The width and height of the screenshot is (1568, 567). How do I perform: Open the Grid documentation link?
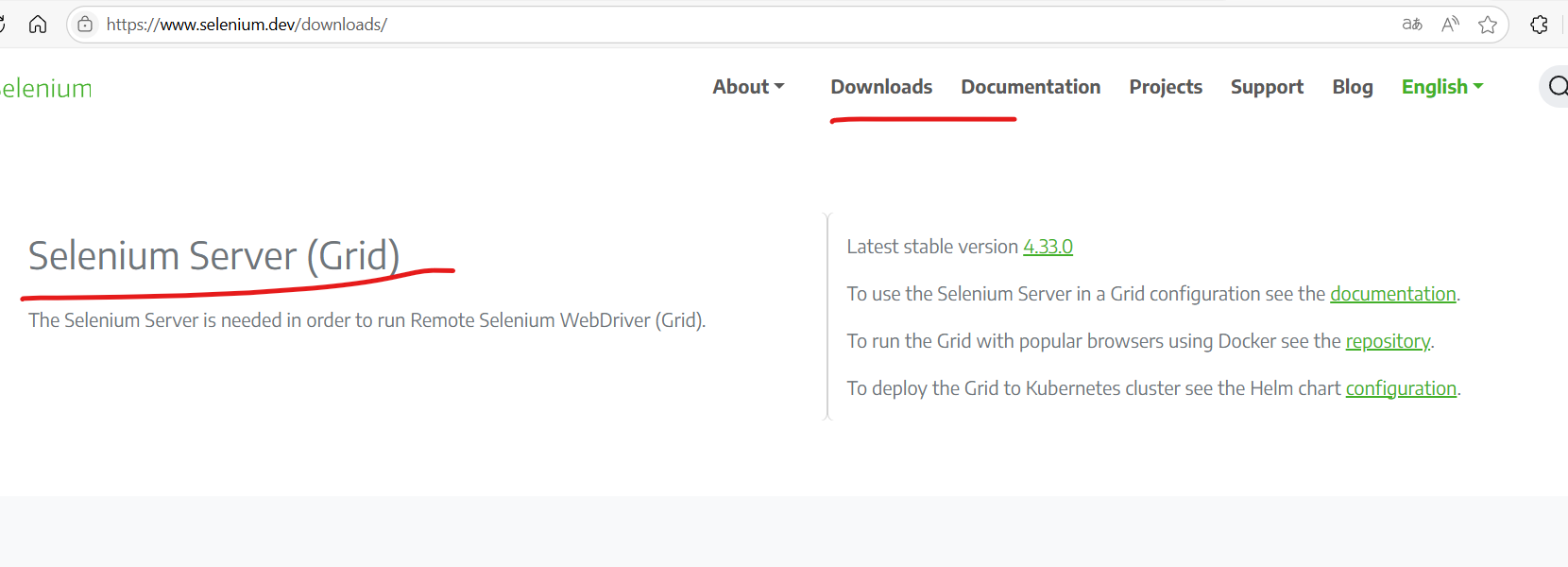[x=1393, y=294]
